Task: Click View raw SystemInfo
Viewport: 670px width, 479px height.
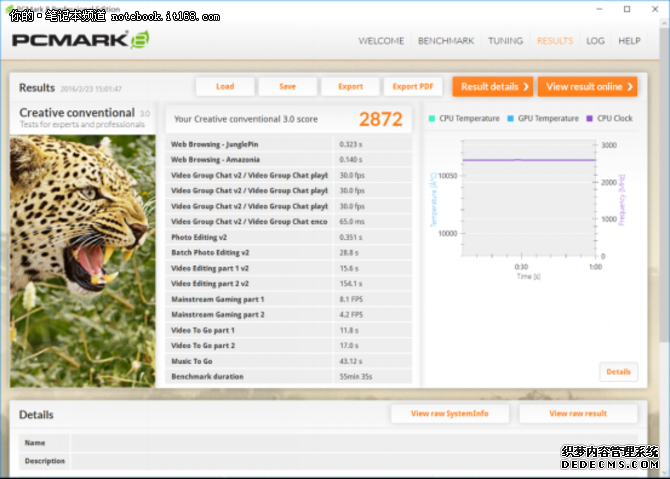Action: [x=450, y=414]
